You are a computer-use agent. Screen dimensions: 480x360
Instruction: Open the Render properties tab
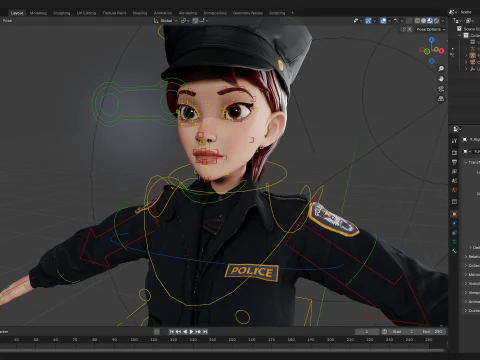tap(454, 152)
